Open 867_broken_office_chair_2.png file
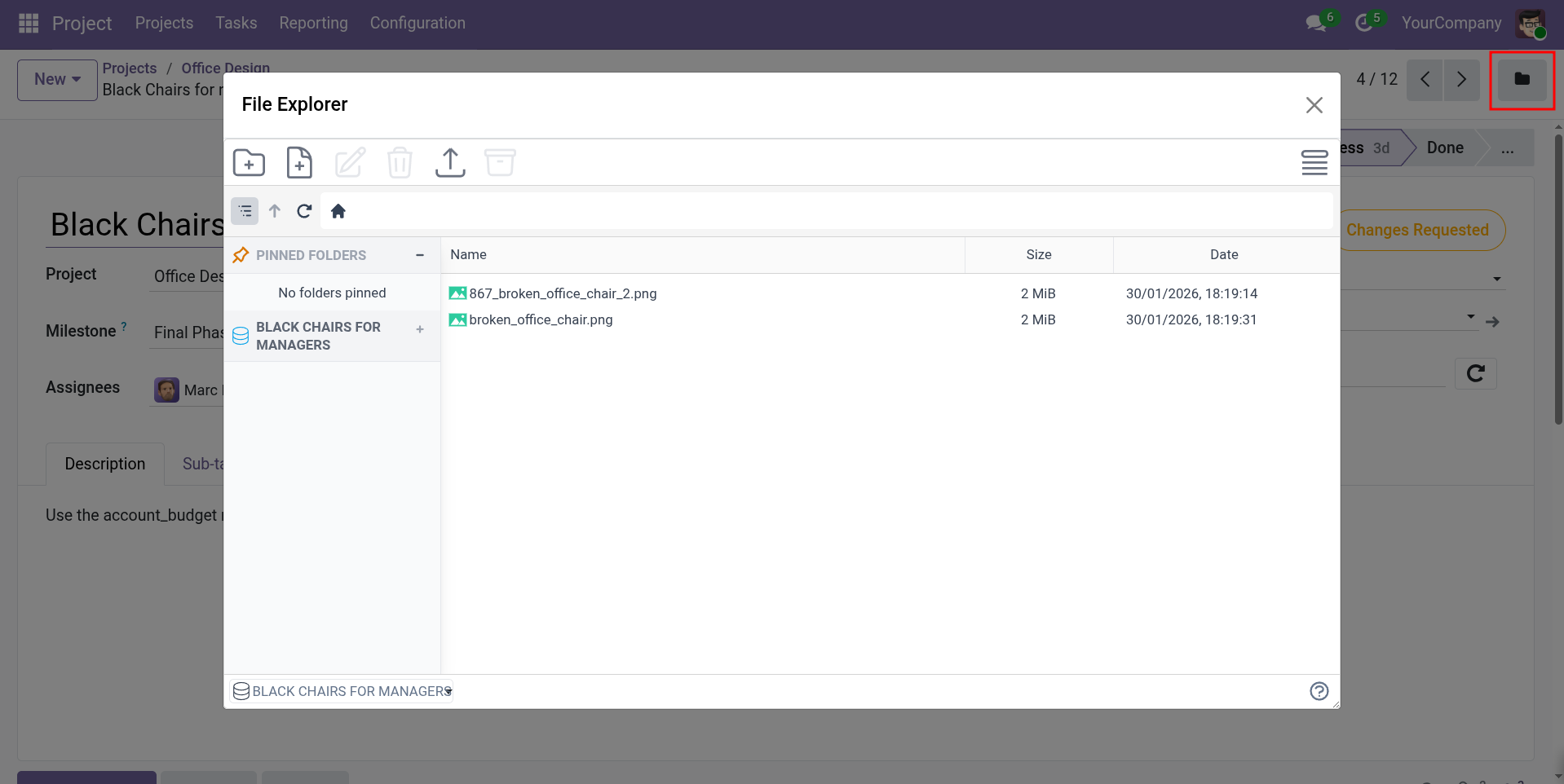1564x784 pixels. (563, 293)
